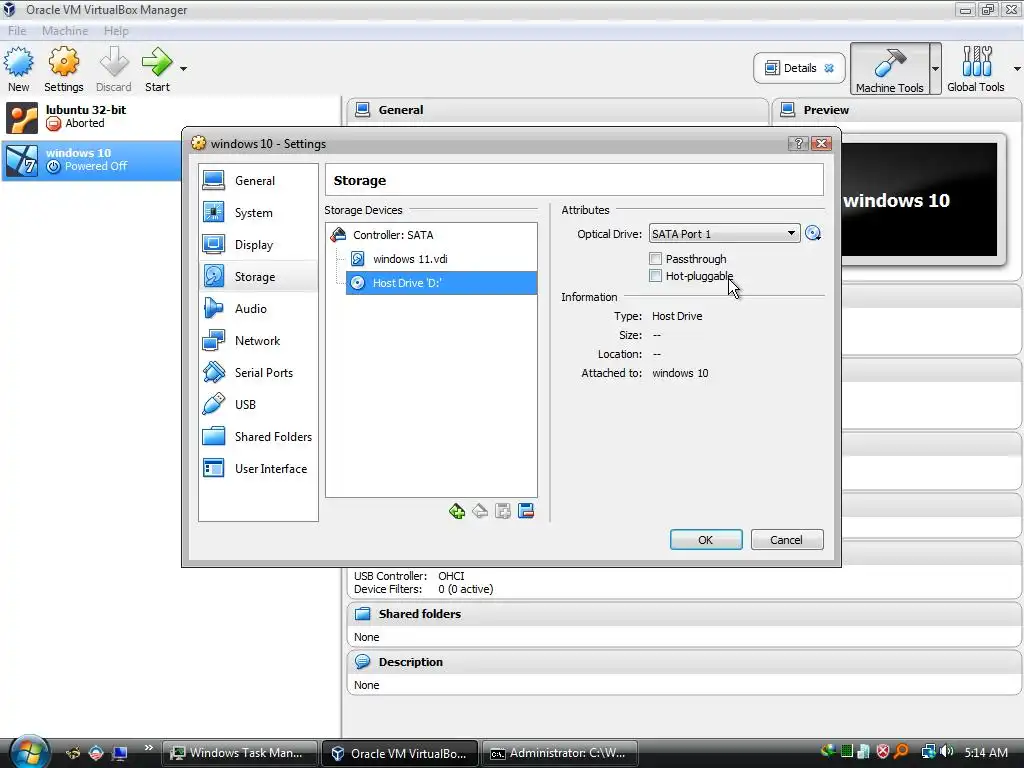Start the selected virtual machine
1024x768 pixels.
click(x=157, y=69)
